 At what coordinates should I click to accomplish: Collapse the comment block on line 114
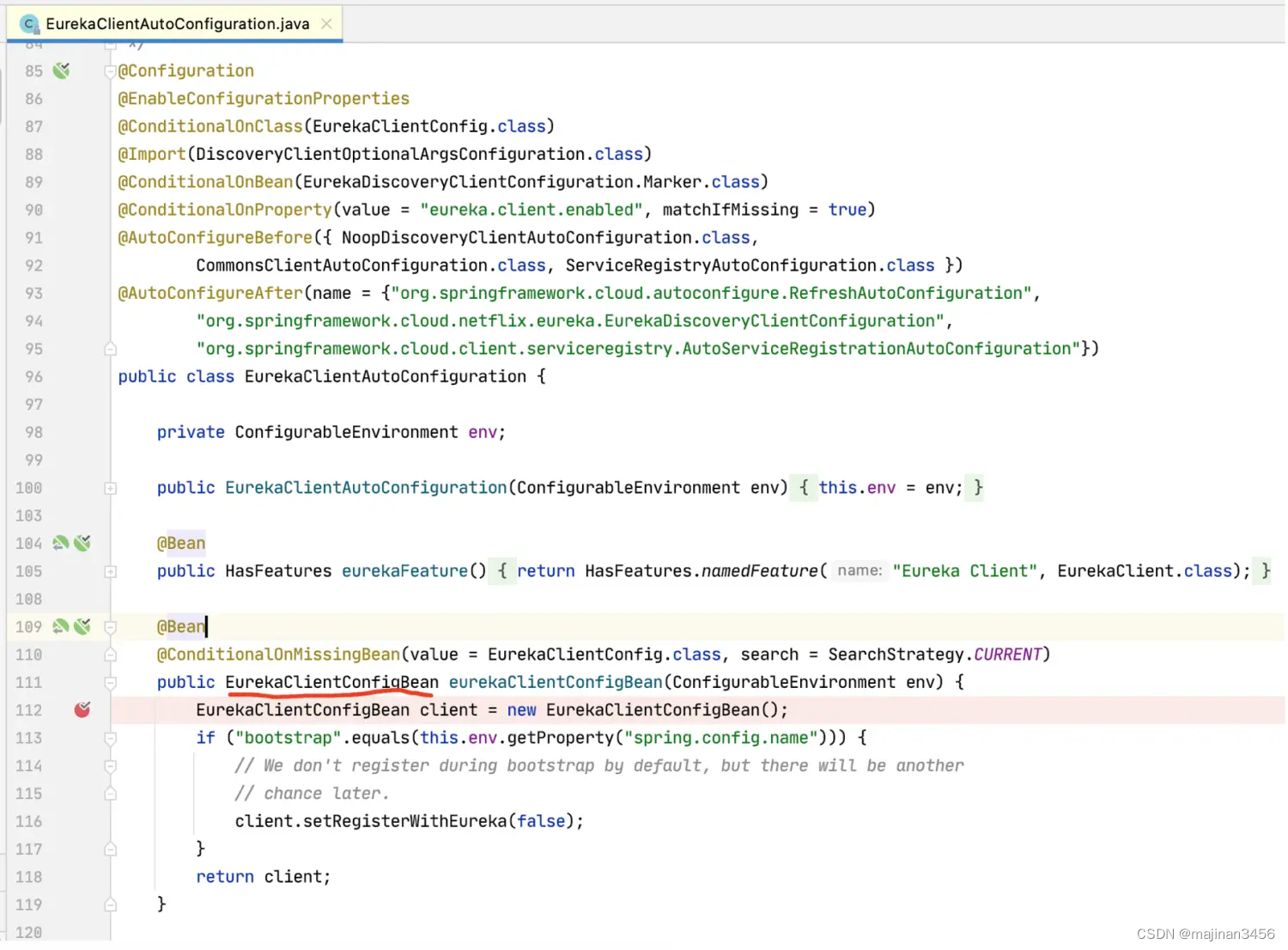pos(110,766)
